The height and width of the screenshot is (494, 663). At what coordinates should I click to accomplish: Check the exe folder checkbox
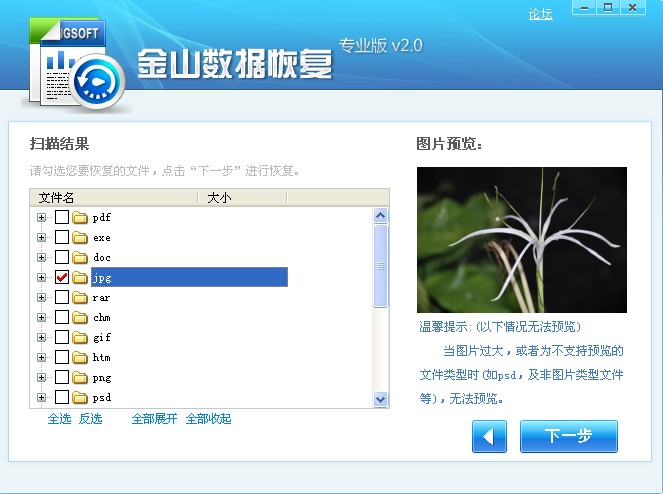tap(62, 237)
